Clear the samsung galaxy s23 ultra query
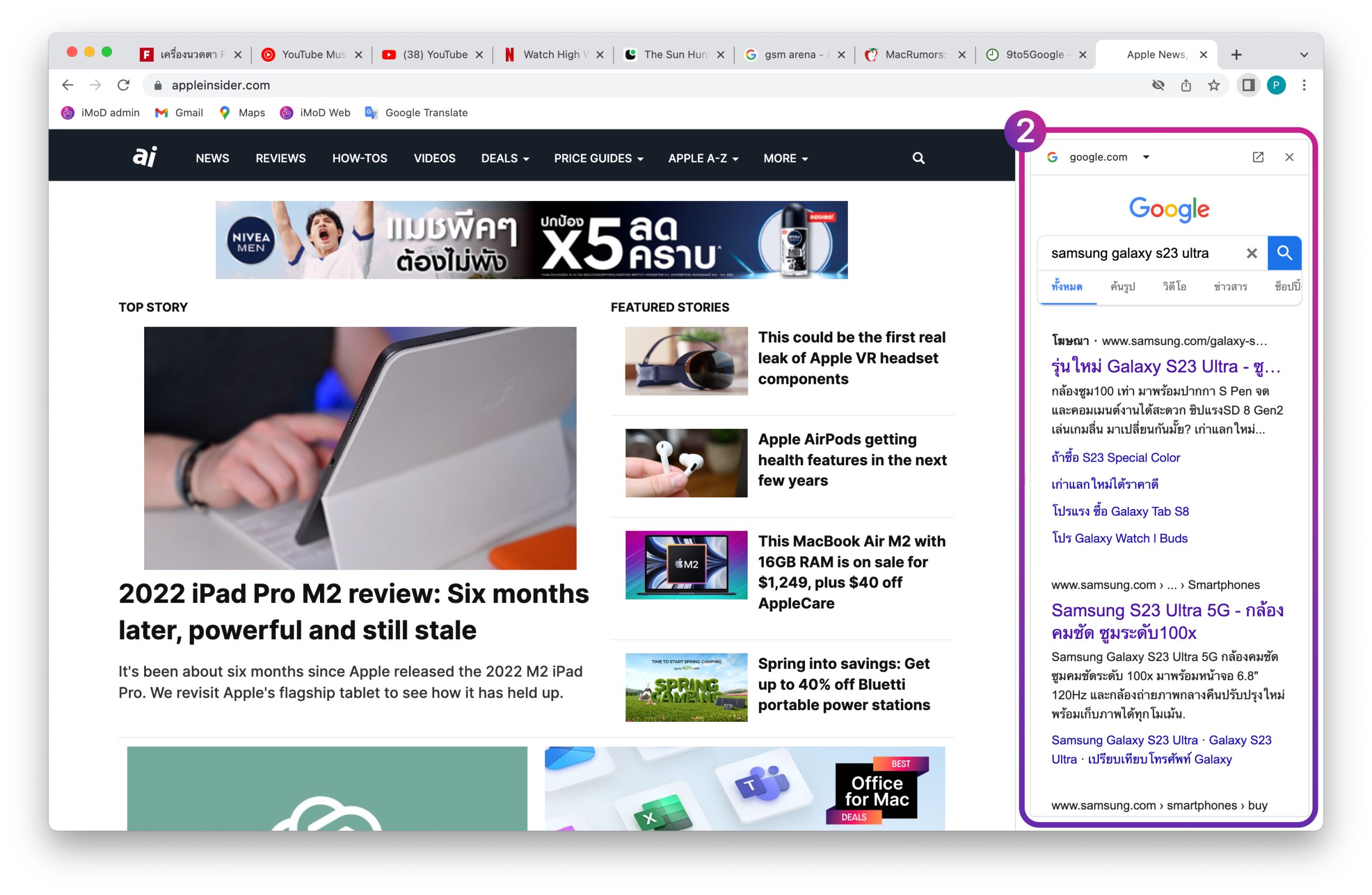The width and height of the screenshot is (1372, 895). click(x=1251, y=253)
